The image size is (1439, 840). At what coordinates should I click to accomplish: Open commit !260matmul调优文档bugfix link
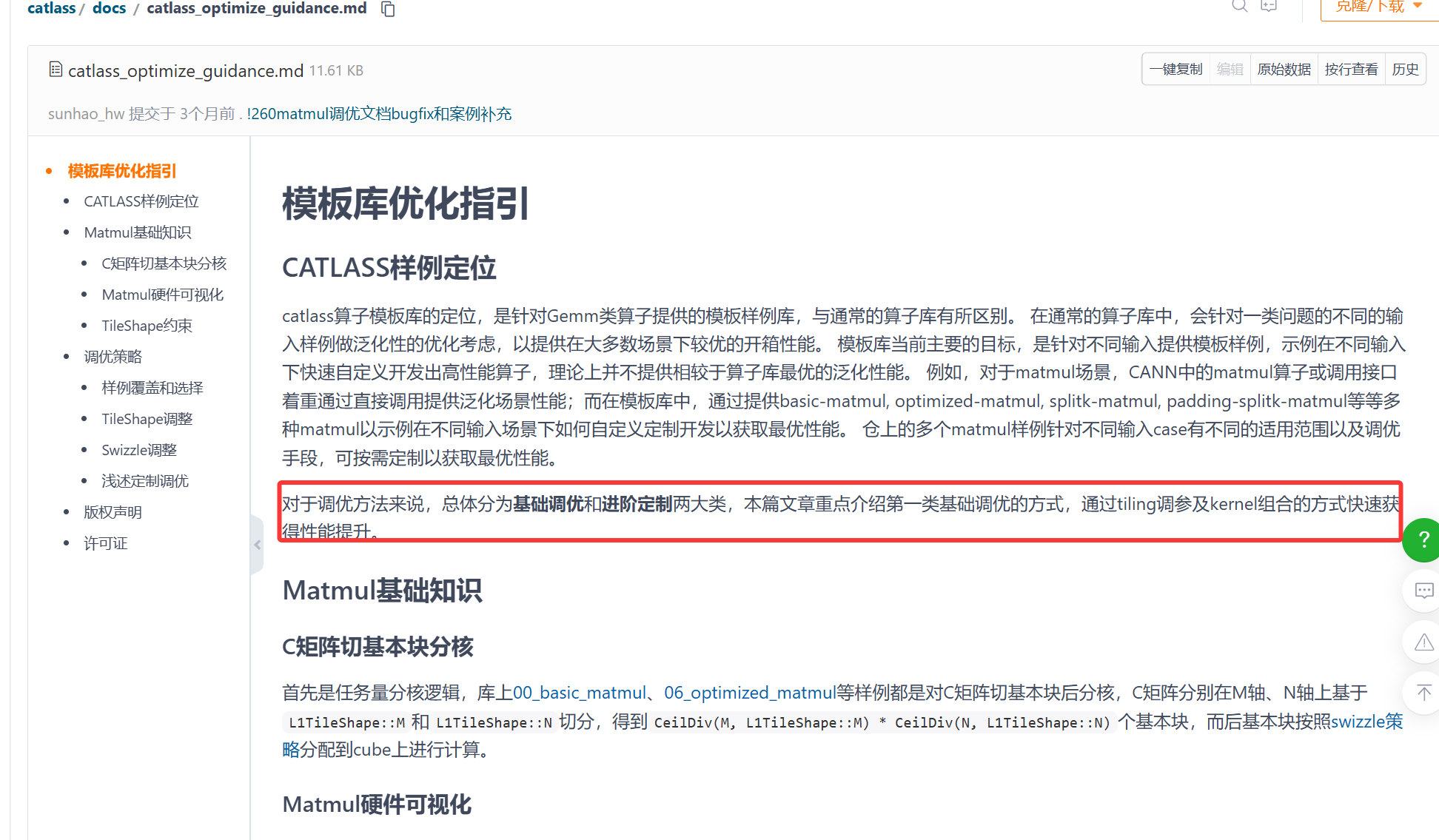(x=379, y=114)
